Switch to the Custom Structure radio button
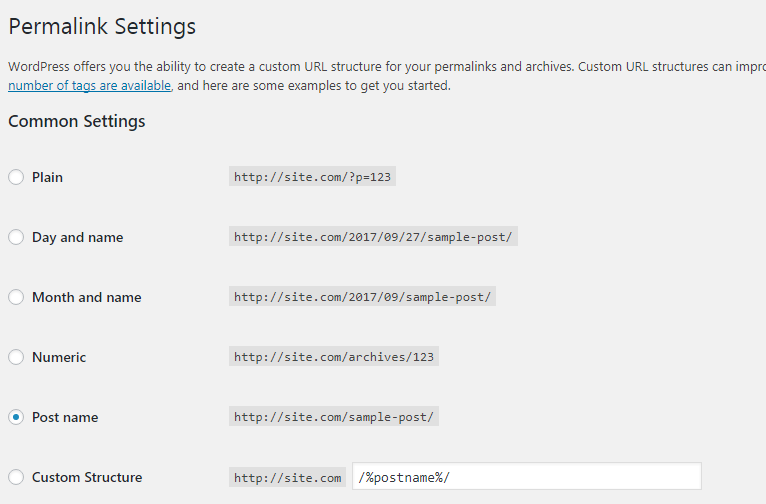This screenshot has height=504, width=766. tap(16, 477)
